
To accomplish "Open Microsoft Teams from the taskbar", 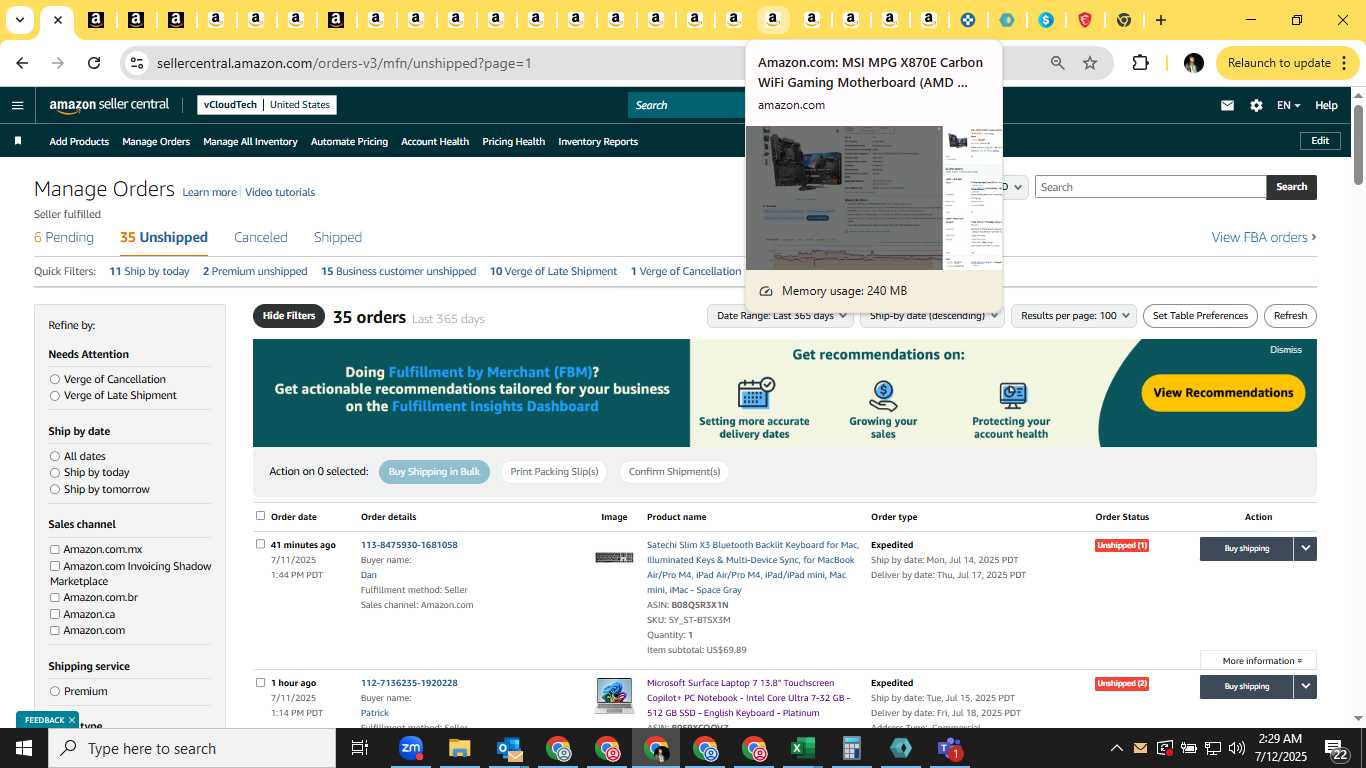I will tap(949, 748).
